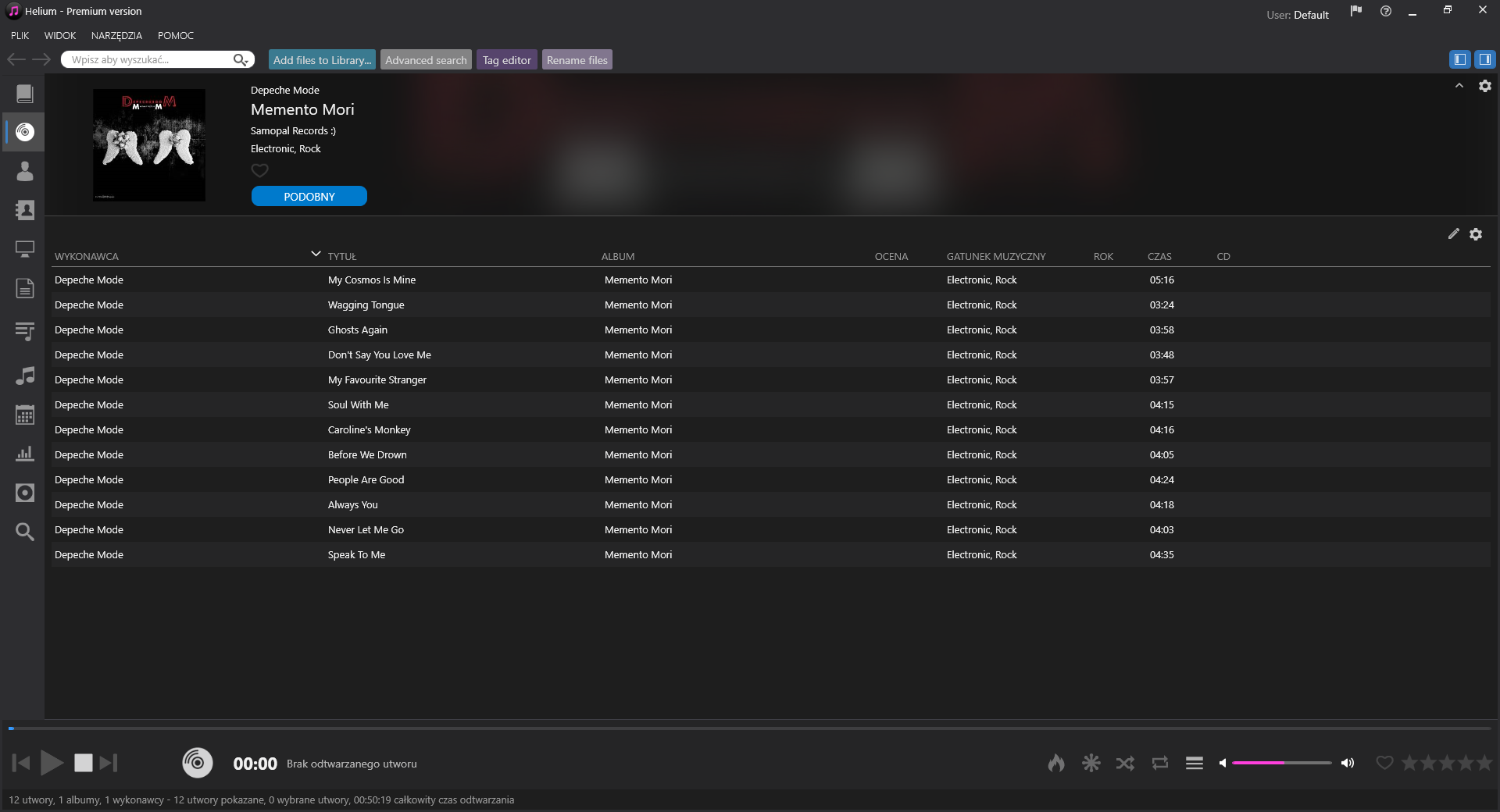This screenshot has height=812, width=1500.
Task: Stop playback with the Stop button
Action: (84, 762)
